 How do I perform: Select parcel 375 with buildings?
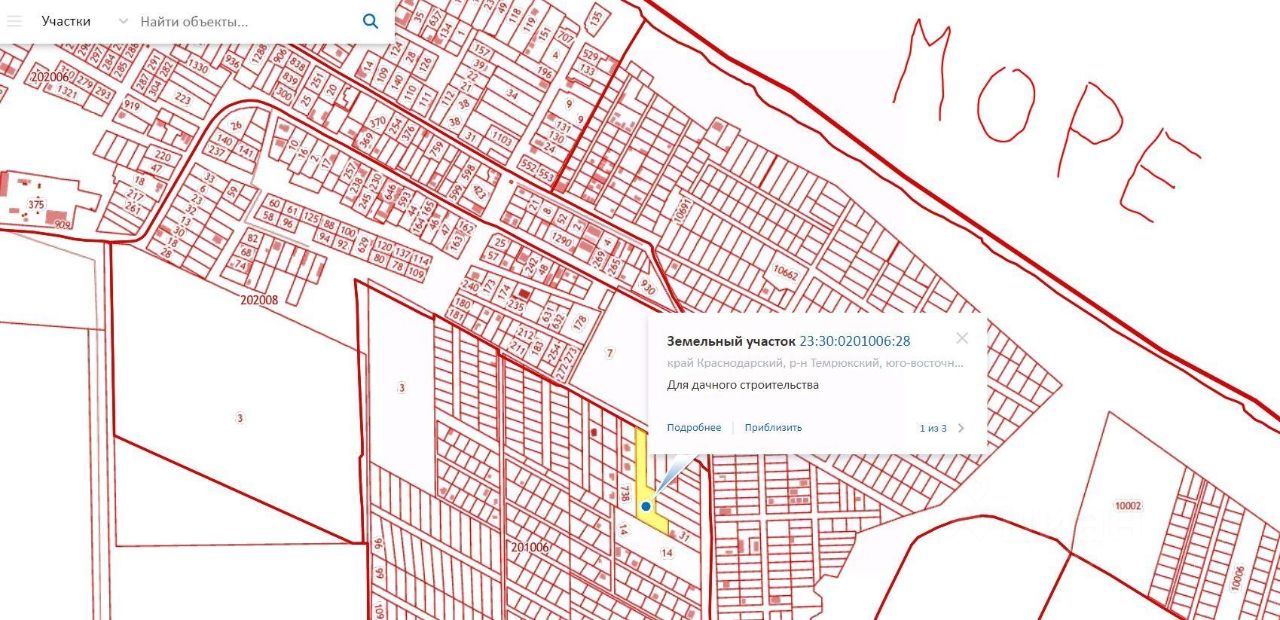click(37, 204)
